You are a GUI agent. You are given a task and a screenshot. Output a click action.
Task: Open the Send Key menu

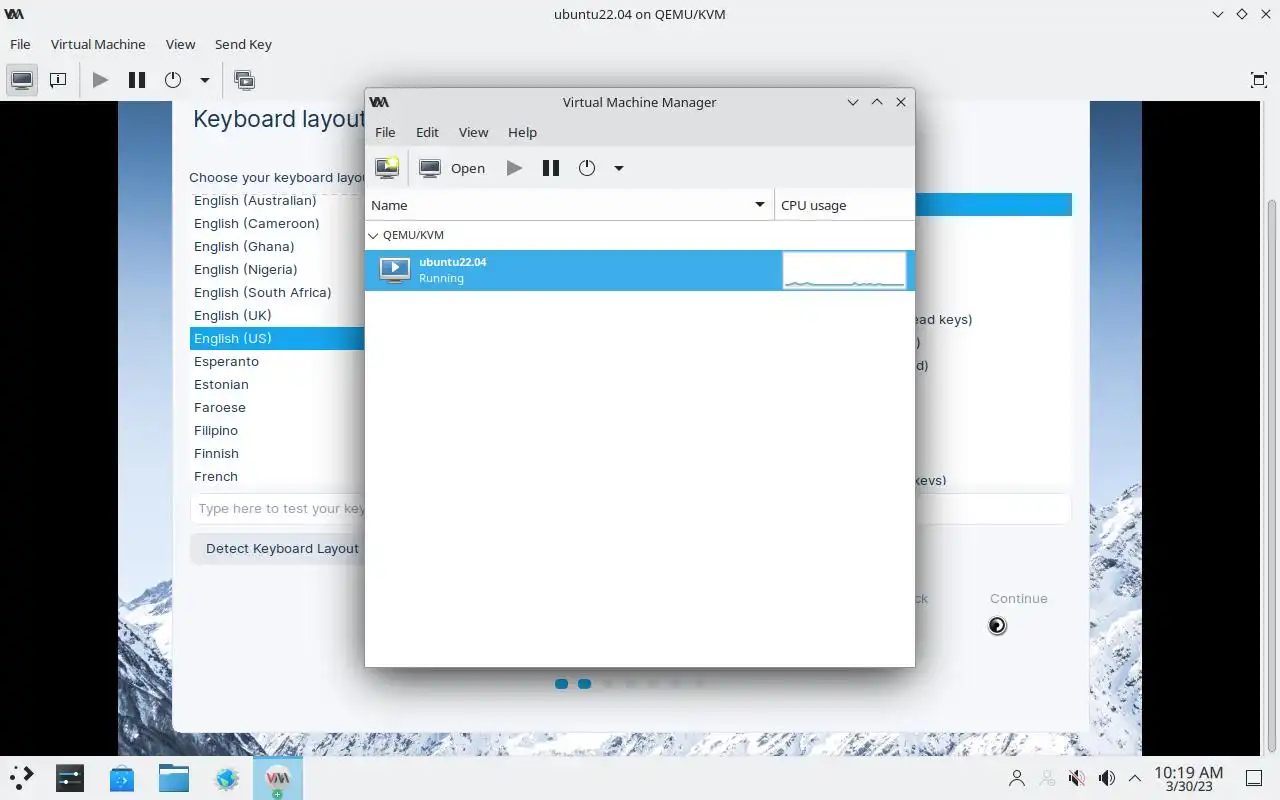[243, 44]
